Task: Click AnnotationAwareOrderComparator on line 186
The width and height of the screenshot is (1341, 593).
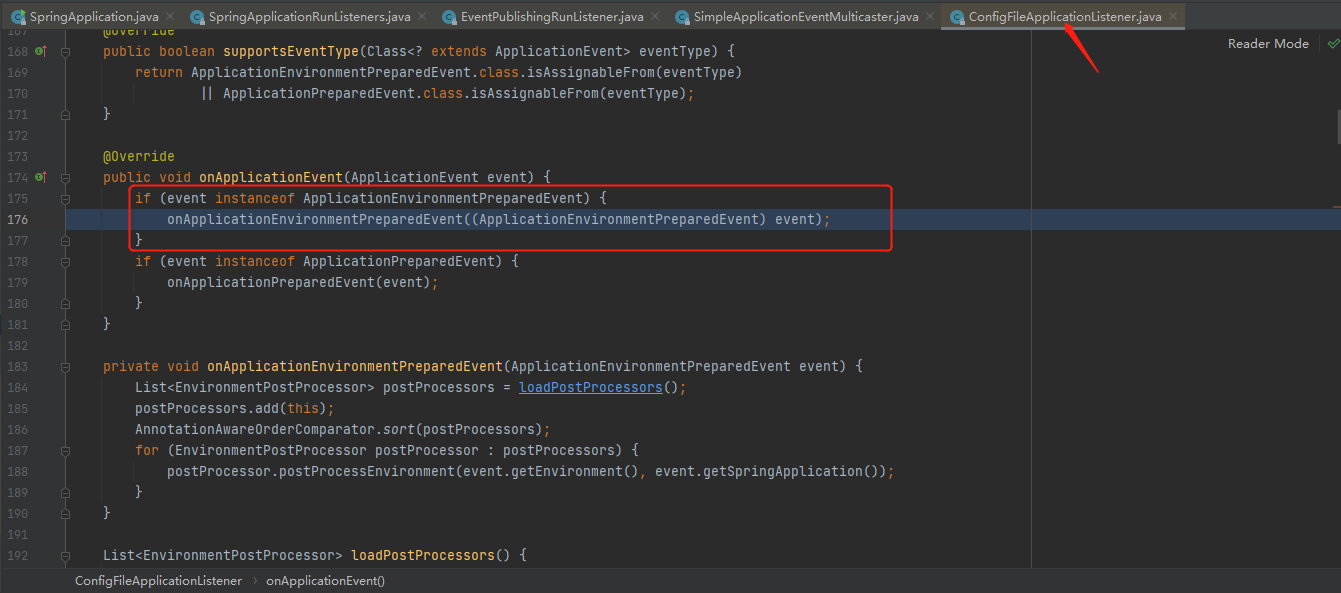Action: (255, 429)
